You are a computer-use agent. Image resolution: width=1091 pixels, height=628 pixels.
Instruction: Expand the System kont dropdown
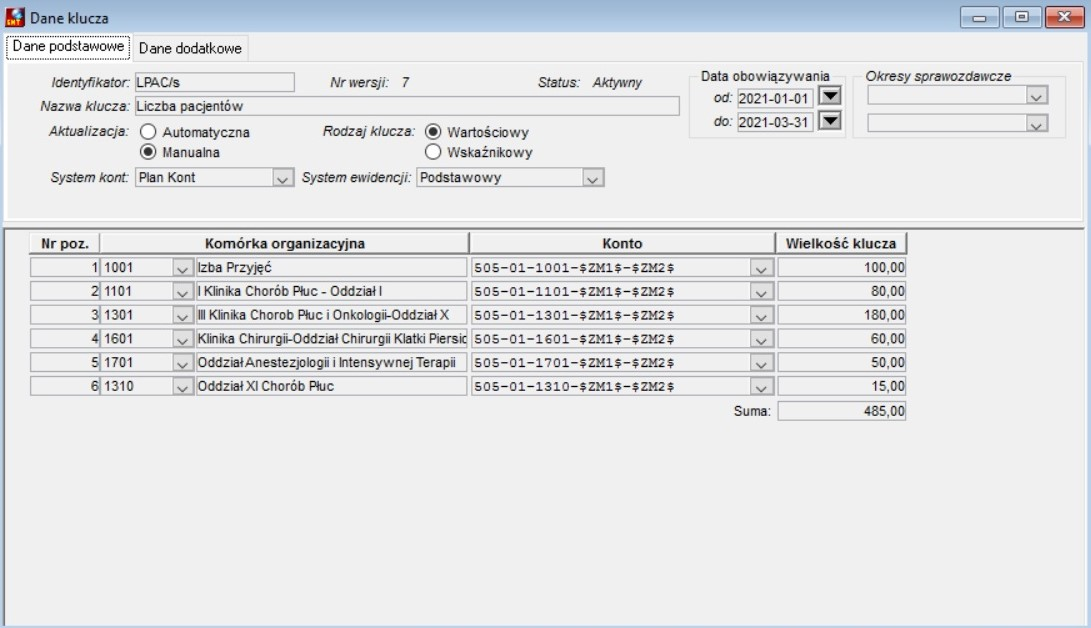pos(282,178)
